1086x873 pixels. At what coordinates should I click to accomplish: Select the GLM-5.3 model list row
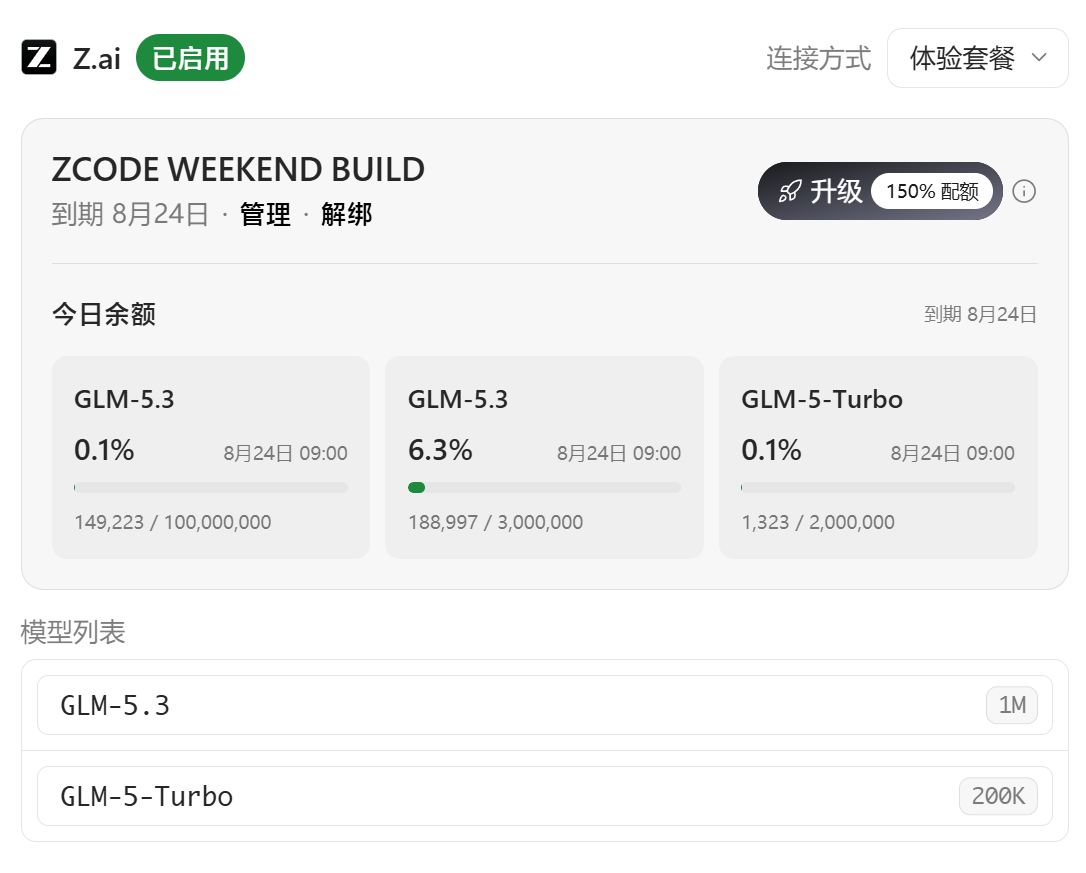[544, 705]
